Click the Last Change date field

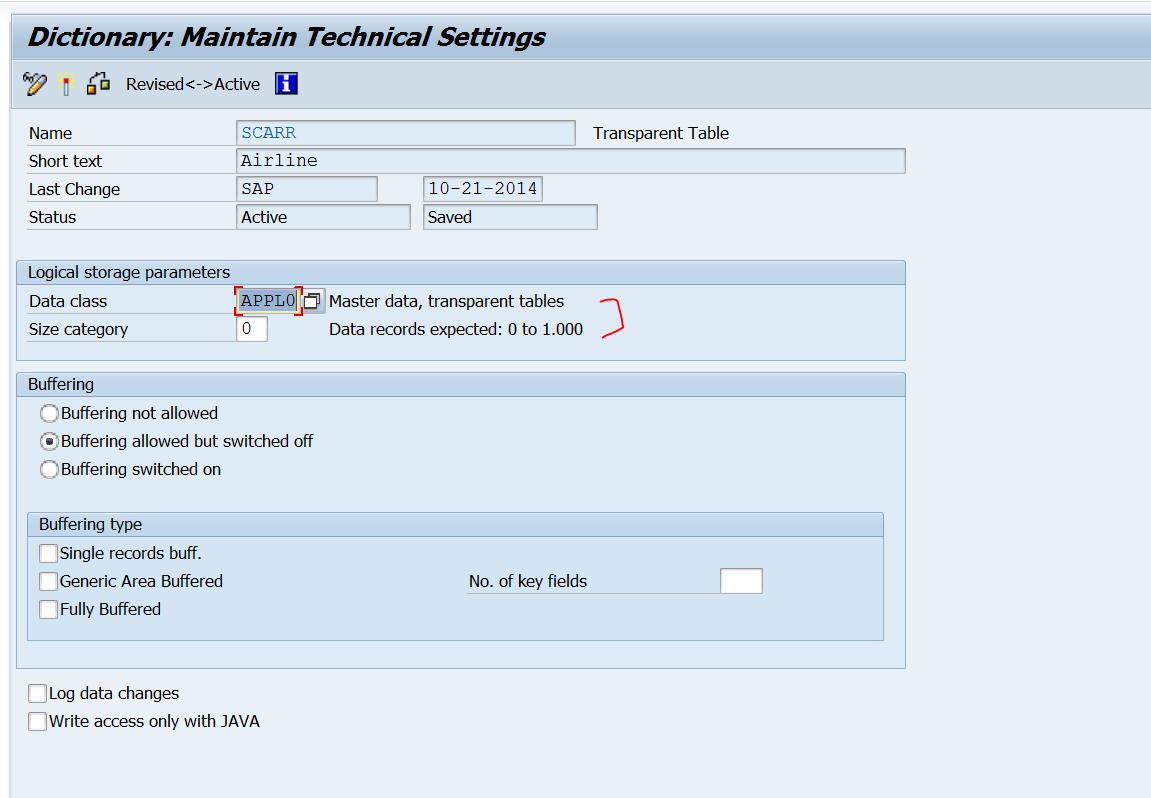[x=483, y=188]
